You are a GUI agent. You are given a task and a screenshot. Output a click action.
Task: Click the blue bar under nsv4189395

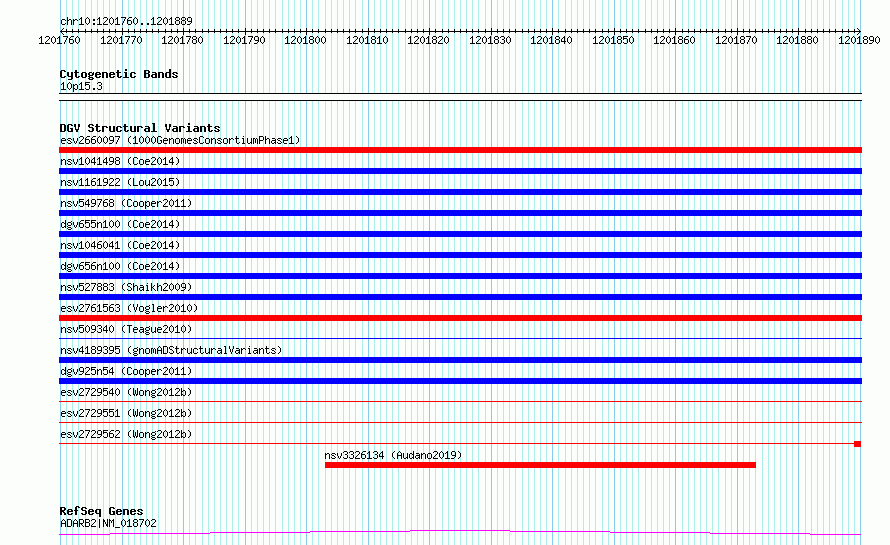[x=460, y=360]
